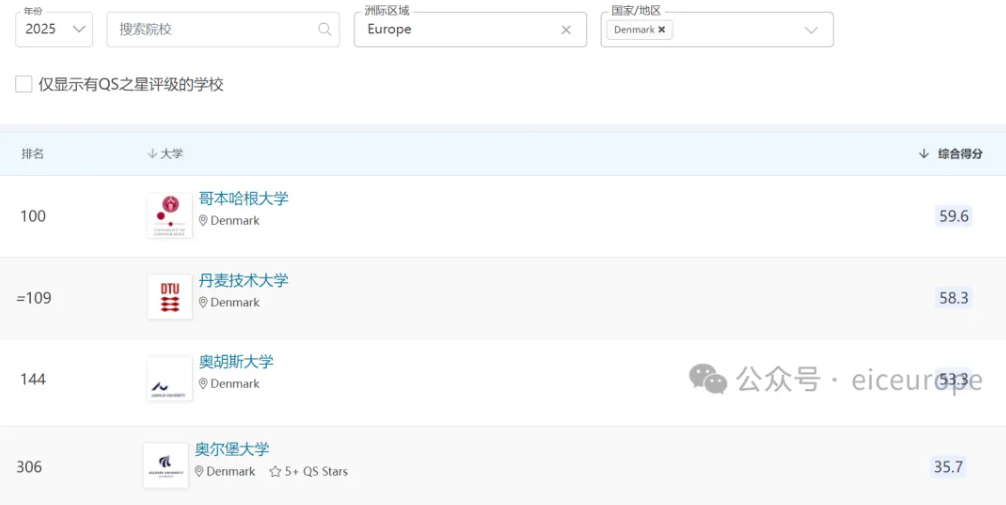Click rank 144
Screen dimensions: 1006x505
33,379
